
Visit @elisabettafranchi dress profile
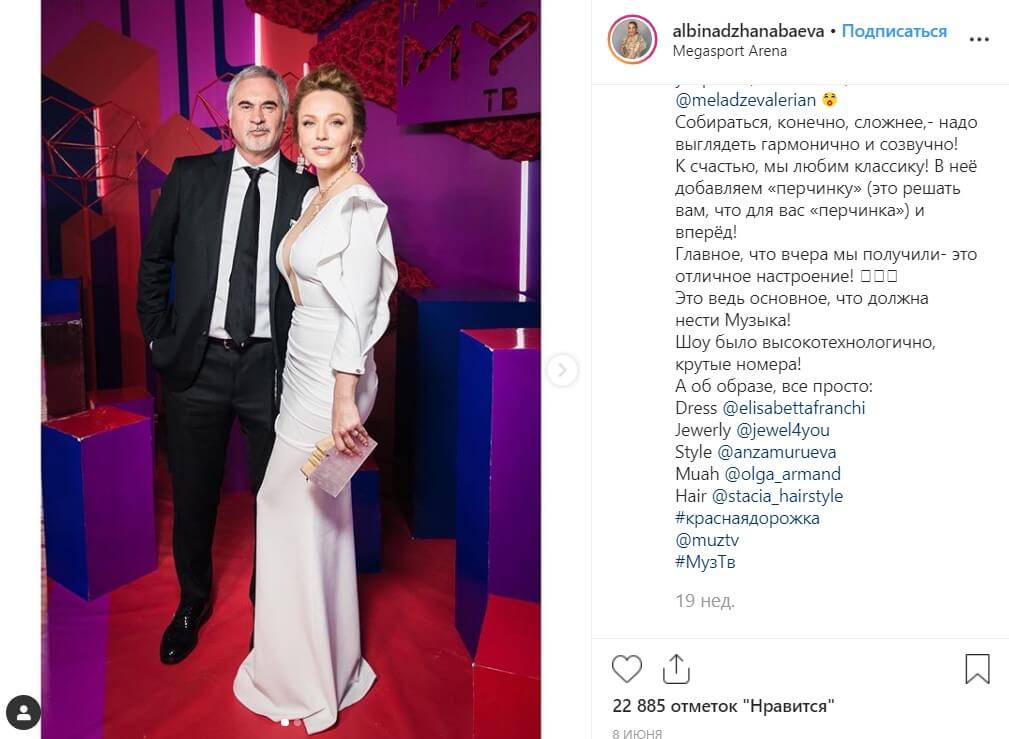click(x=793, y=408)
